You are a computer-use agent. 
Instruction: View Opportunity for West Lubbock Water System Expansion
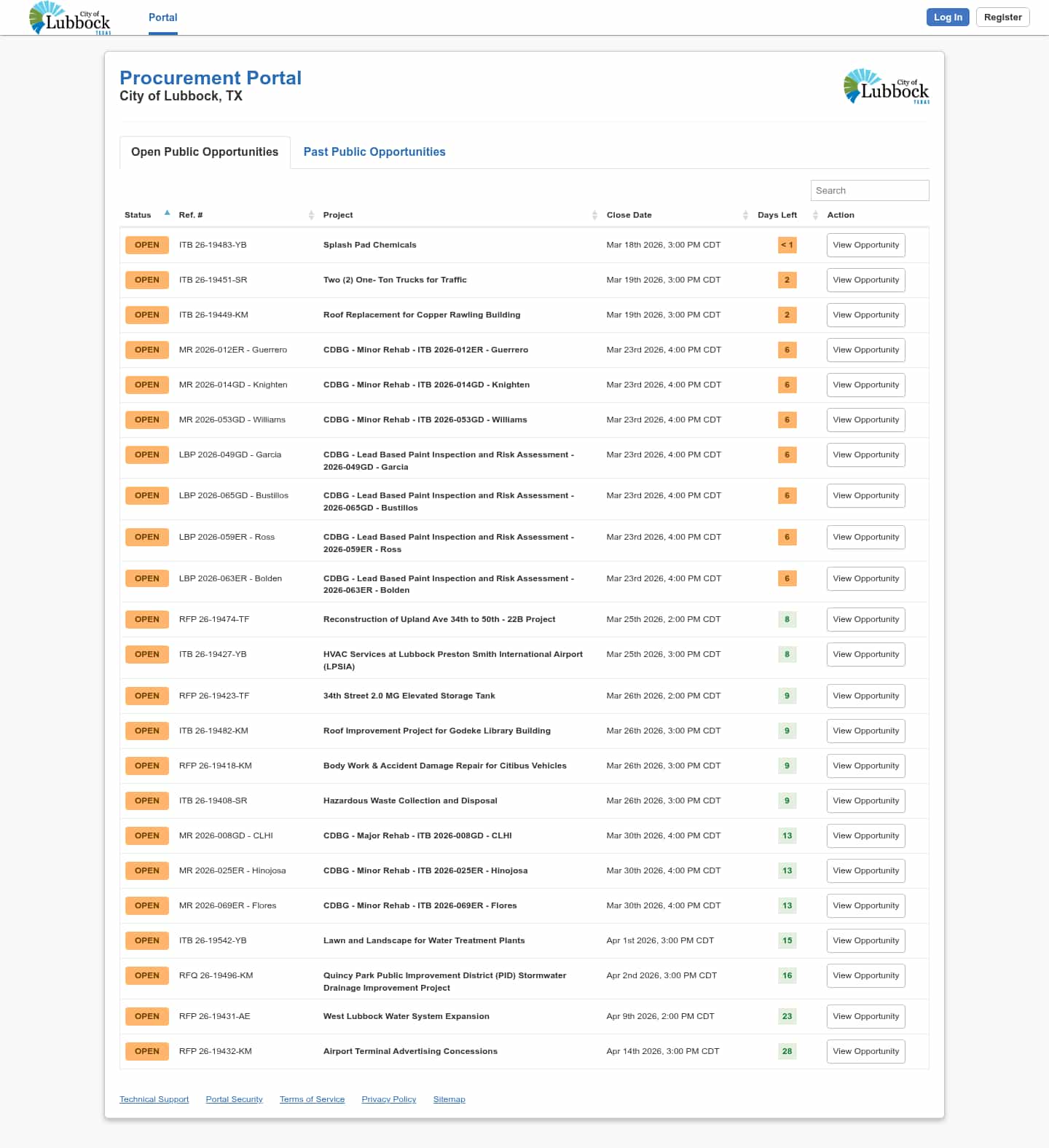865,1017
